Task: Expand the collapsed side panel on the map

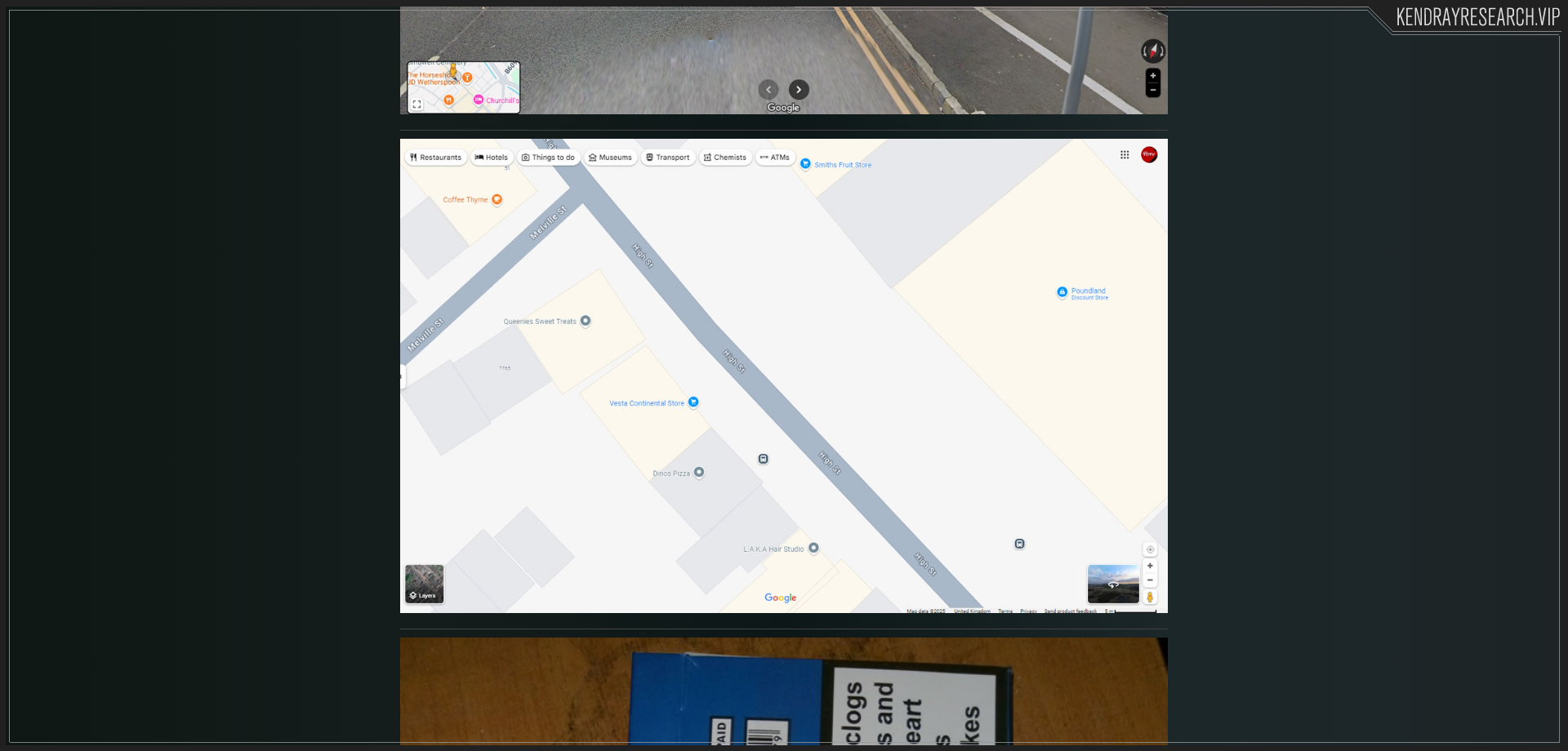Action: pyautogui.click(x=403, y=376)
